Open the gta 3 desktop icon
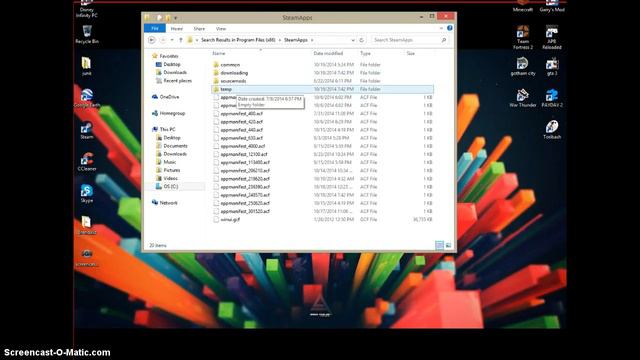 click(x=552, y=66)
